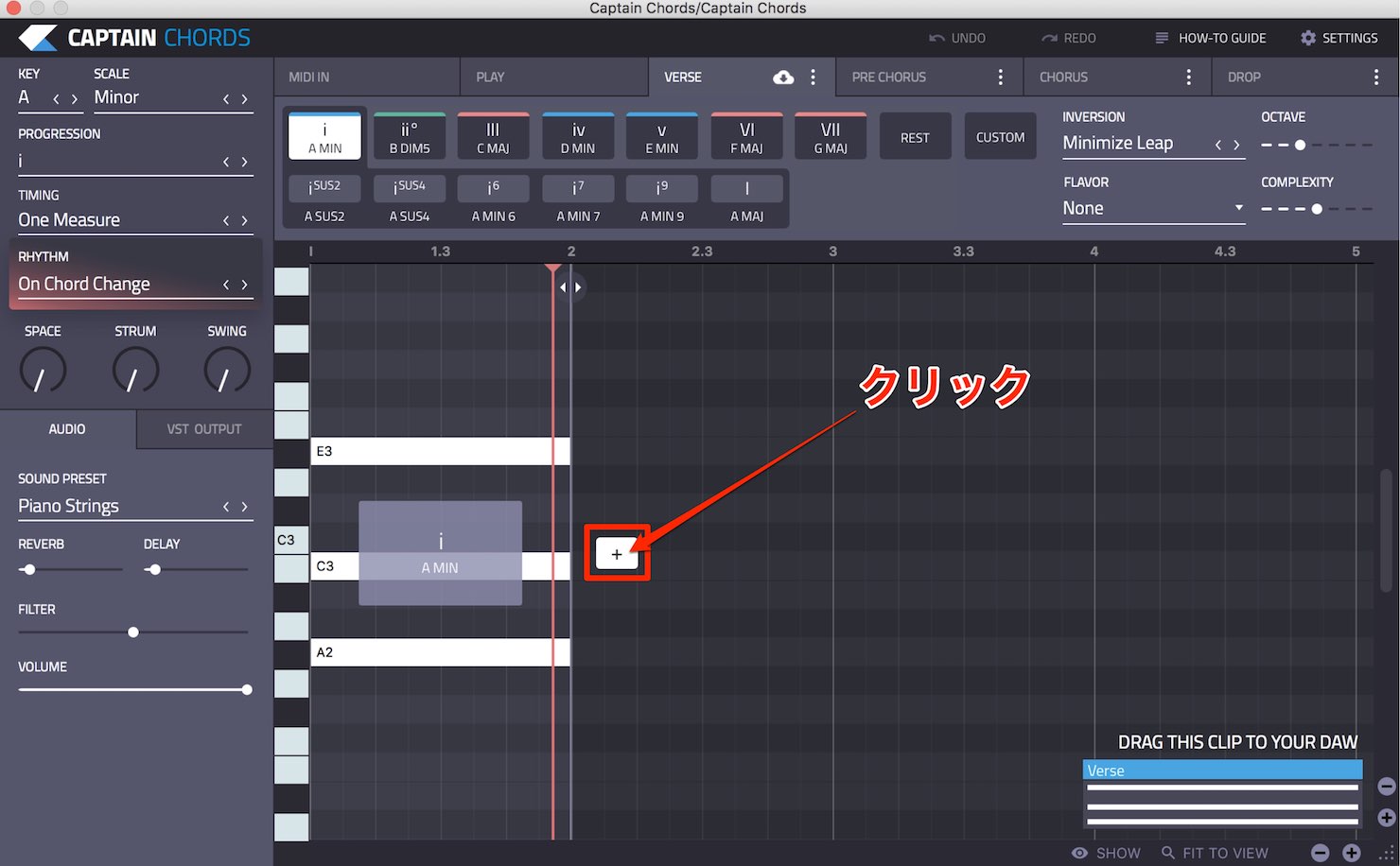The width and height of the screenshot is (1400, 866).
Task: Add a chord with the plus button
Action: (617, 554)
